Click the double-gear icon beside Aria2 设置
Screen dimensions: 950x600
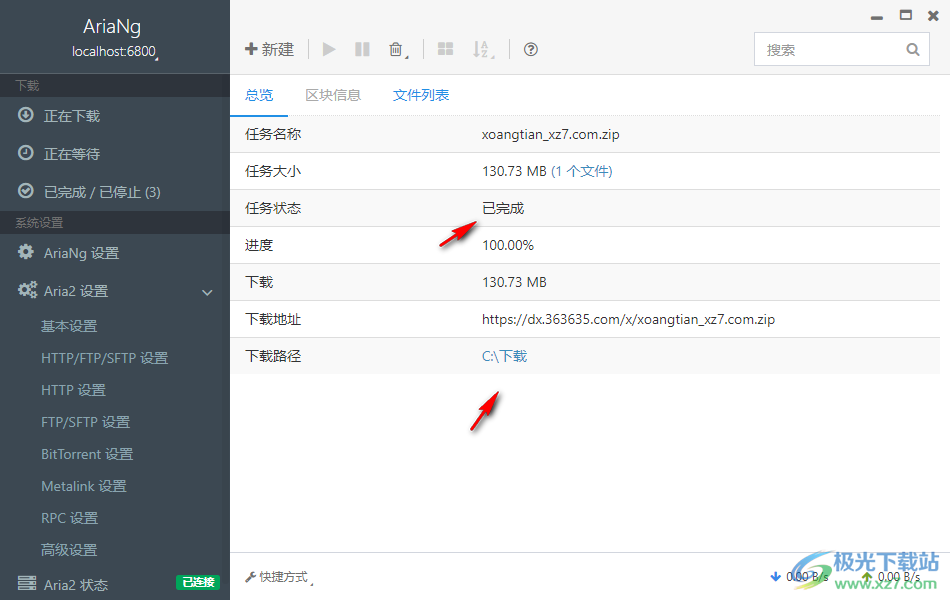pyautogui.click(x=27, y=290)
